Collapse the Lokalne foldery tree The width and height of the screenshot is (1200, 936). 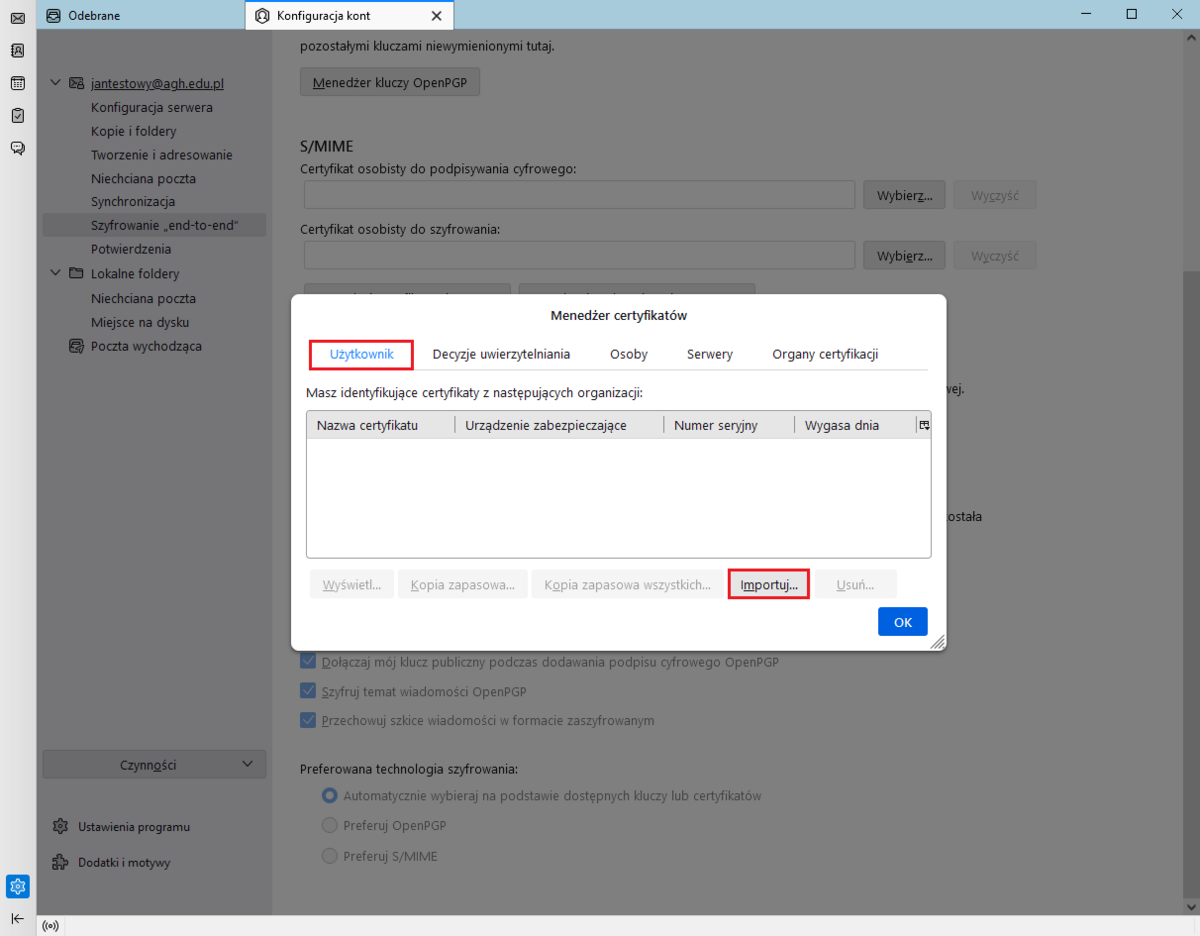(56, 273)
